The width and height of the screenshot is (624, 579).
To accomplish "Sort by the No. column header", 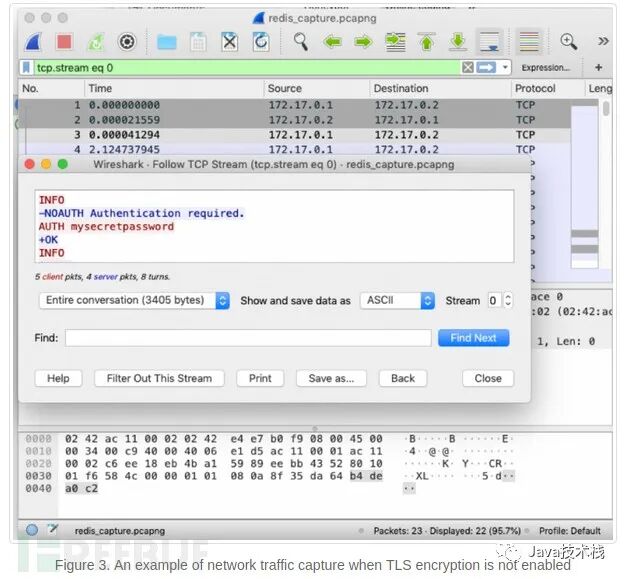I will [51, 88].
